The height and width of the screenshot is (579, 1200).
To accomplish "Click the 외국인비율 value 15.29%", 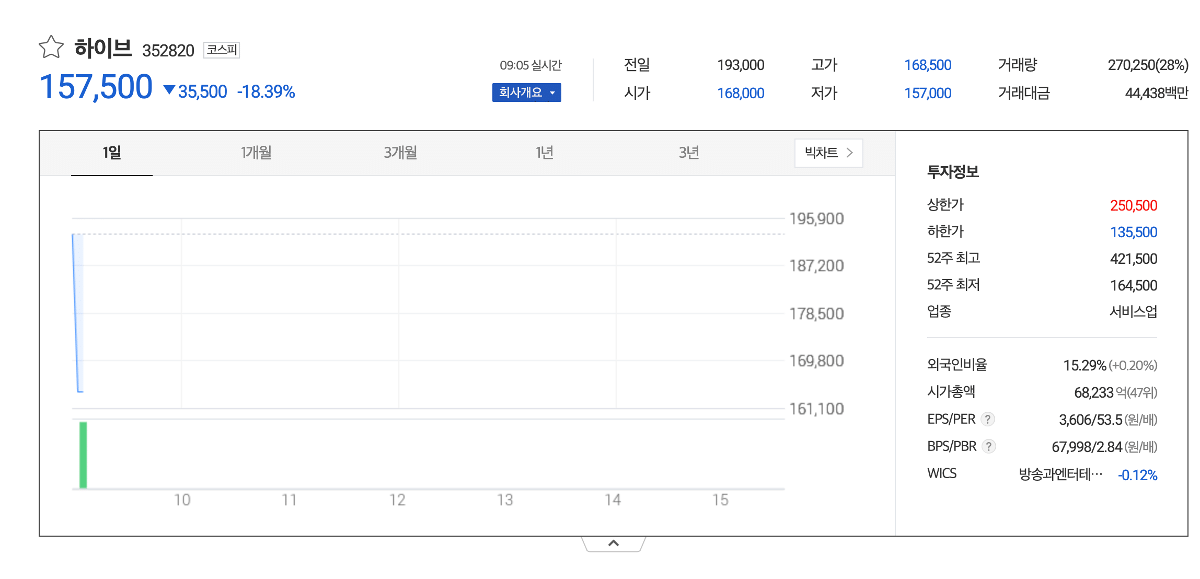I will [x=1085, y=366].
